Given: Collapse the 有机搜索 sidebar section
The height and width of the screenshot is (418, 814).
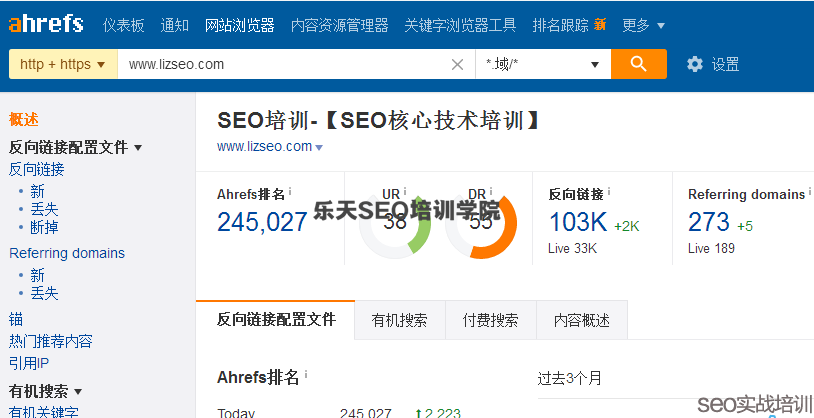Looking at the screenshot, I should (x=78, y=391).
